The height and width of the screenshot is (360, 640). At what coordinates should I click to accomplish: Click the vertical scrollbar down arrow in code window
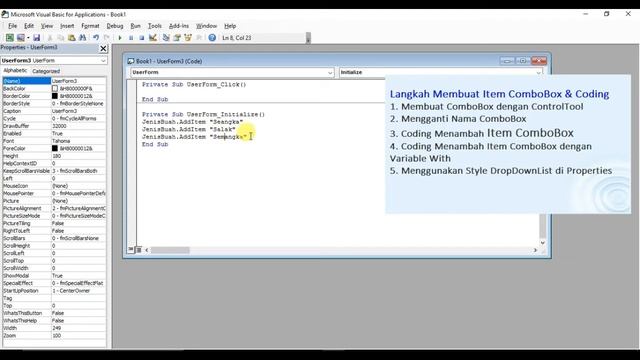(x=542, y=242)
